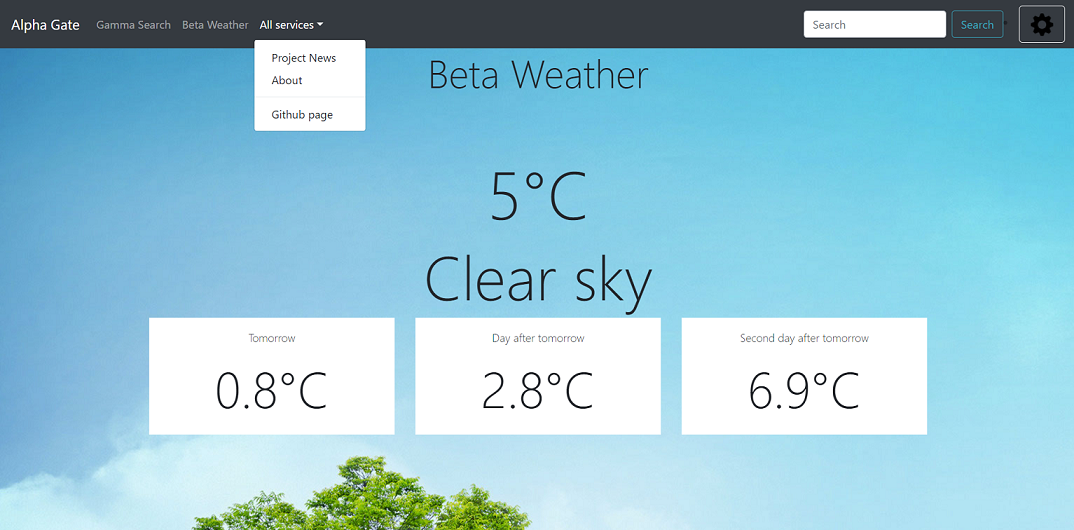Click the Clear sky condition text
Screen dimensions: 1074x530
tap(538, 281)
